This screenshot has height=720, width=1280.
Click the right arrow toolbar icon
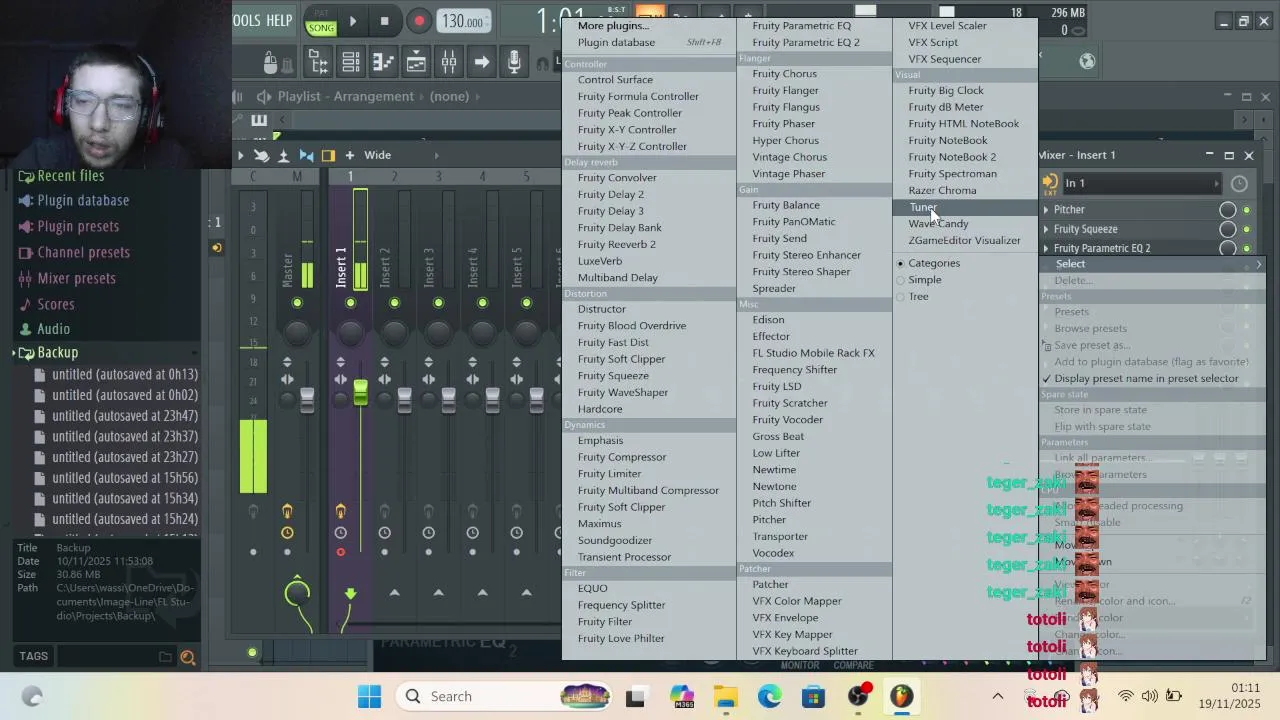[x=481, y=63]
